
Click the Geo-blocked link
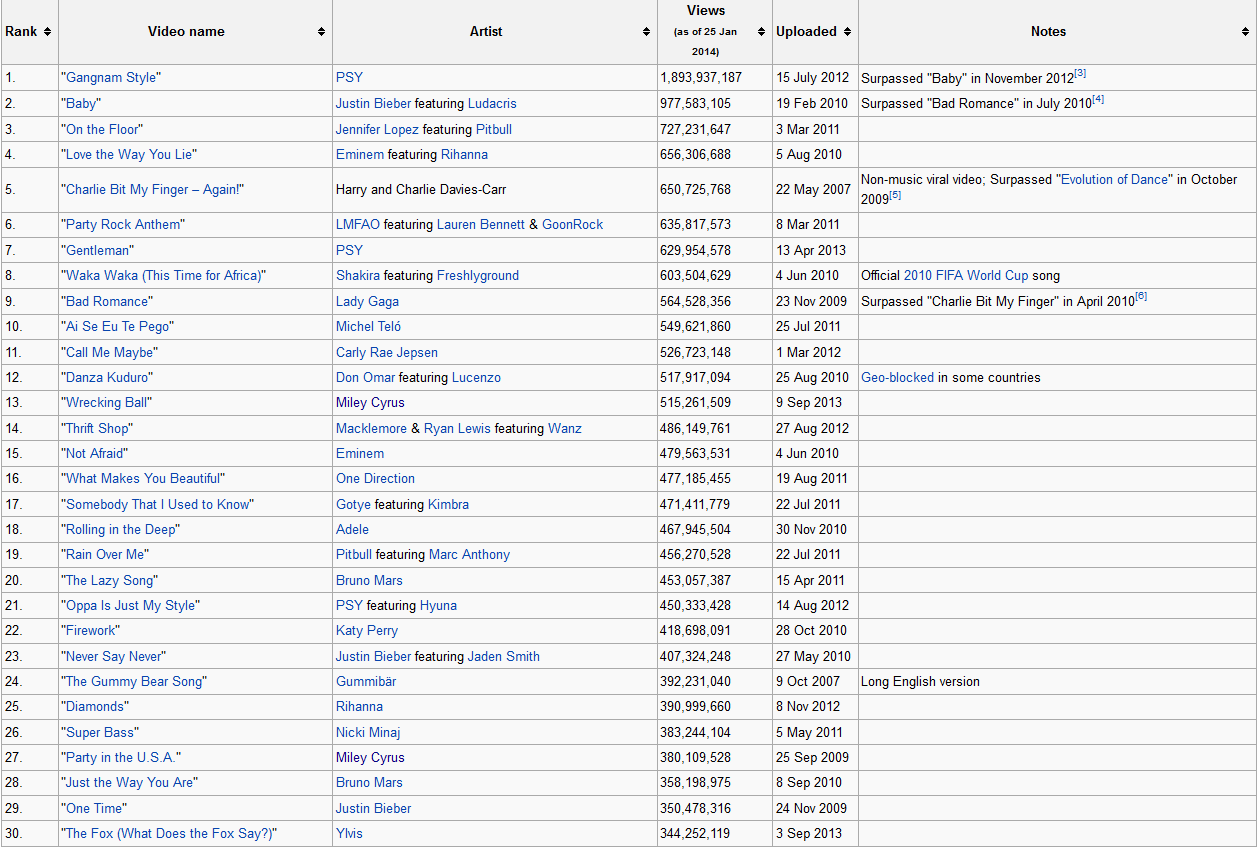coord(898,378)
